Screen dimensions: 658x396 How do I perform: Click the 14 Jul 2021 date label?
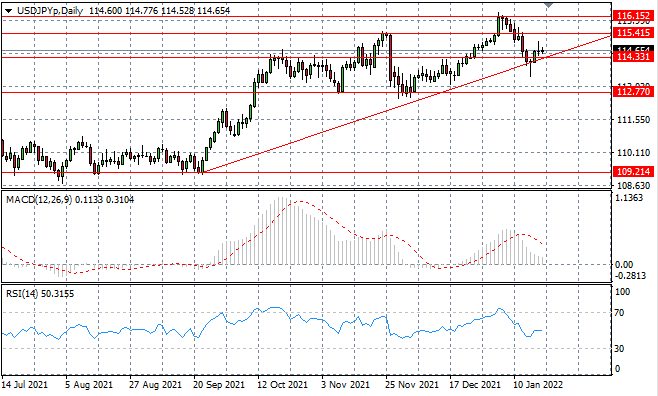tap(25, 385)
